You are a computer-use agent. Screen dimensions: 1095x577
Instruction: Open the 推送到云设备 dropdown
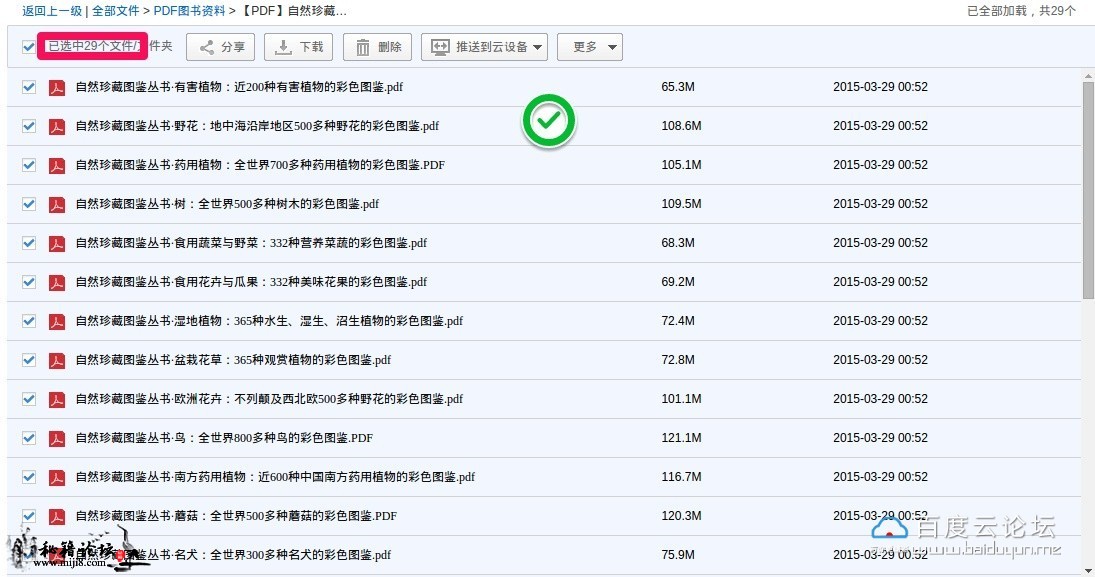coord(485,47)
